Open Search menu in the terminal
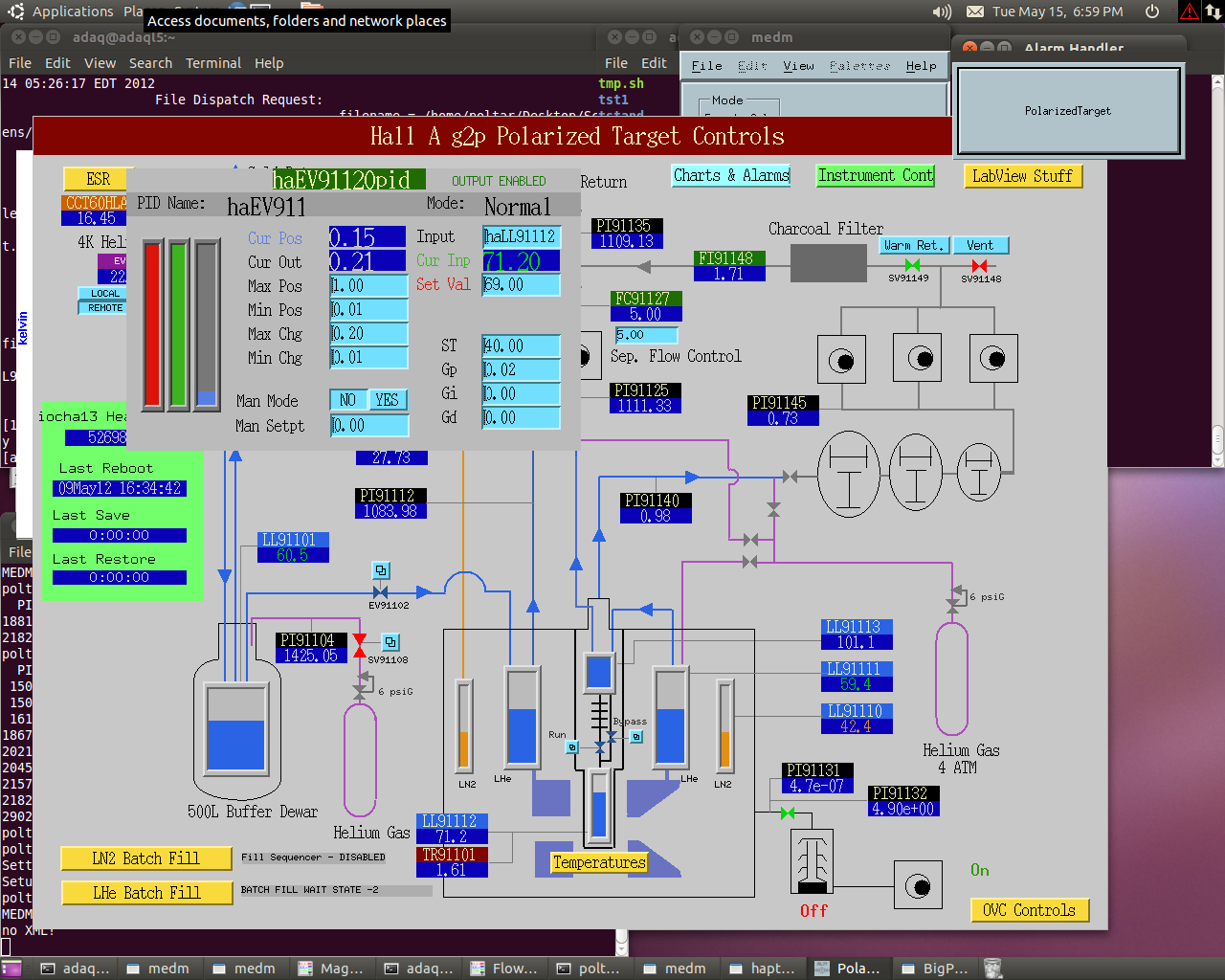Screen dimensions: 1225x980 click(150, 63)
